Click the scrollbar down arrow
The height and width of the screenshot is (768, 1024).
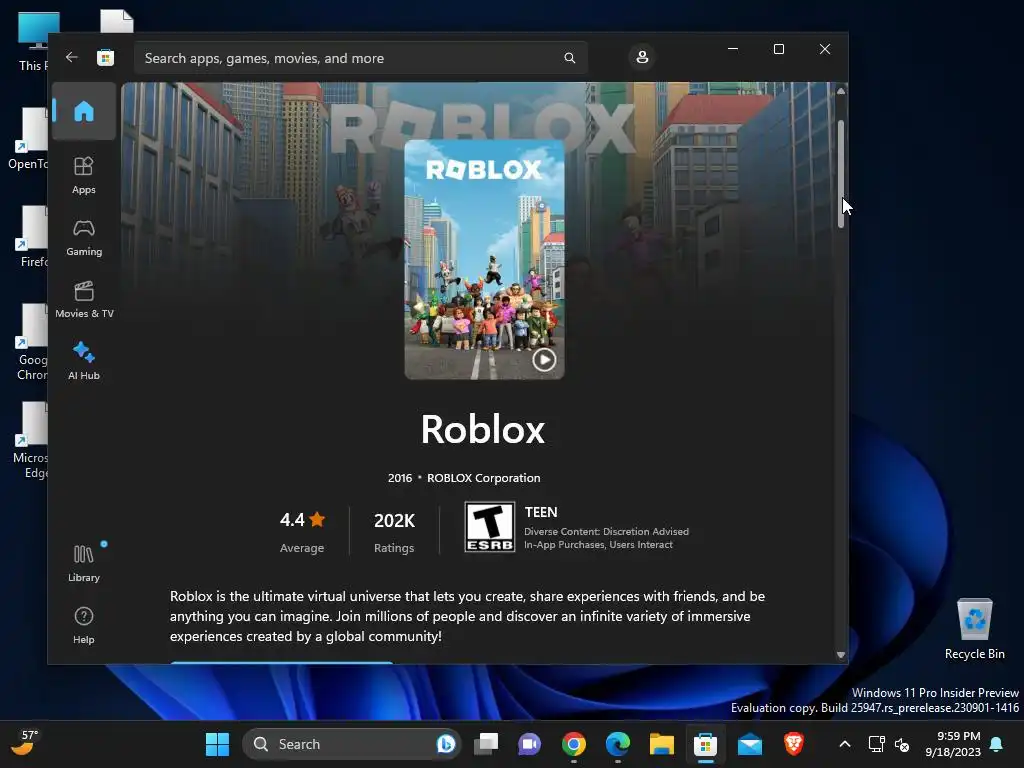tap(840, 655)
